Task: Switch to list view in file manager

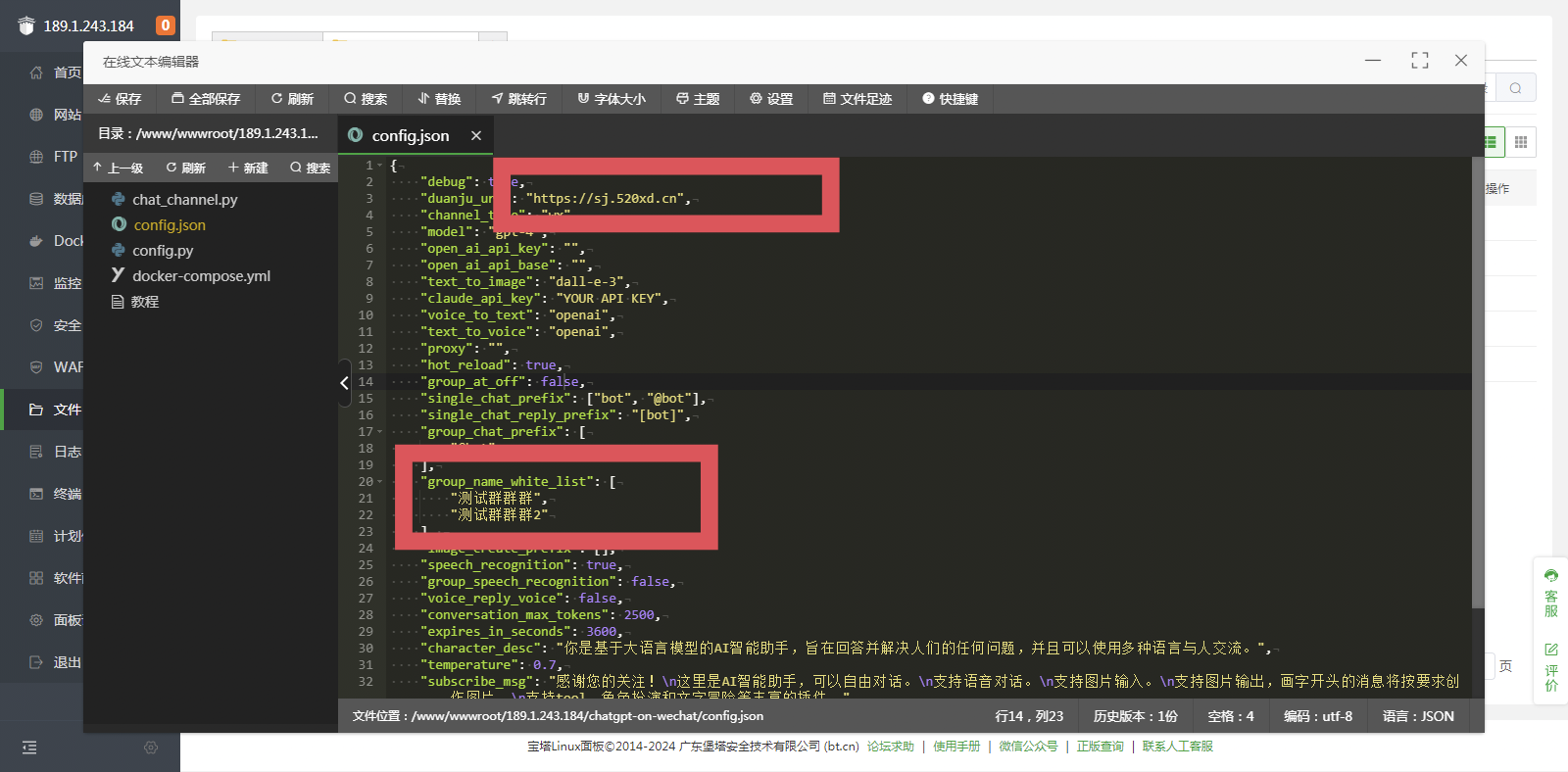Action: click(x=1491, y=142)
